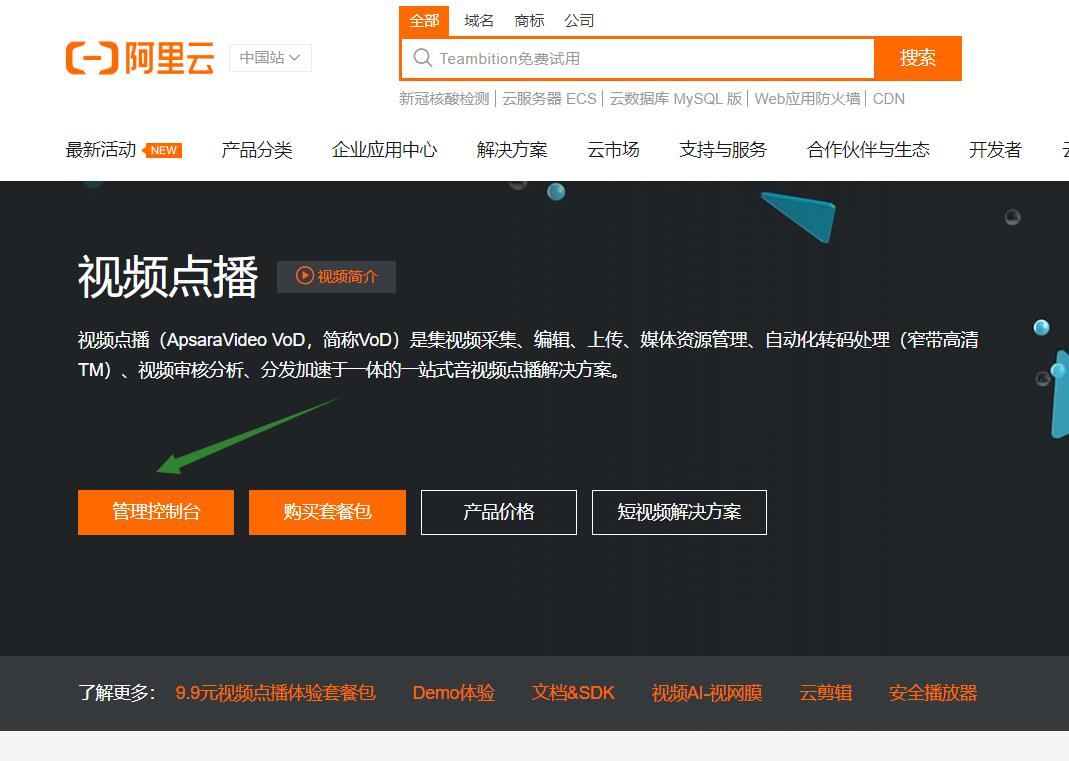Open the 解决方案 menu
1069x761 pixels.
[512, 150]
